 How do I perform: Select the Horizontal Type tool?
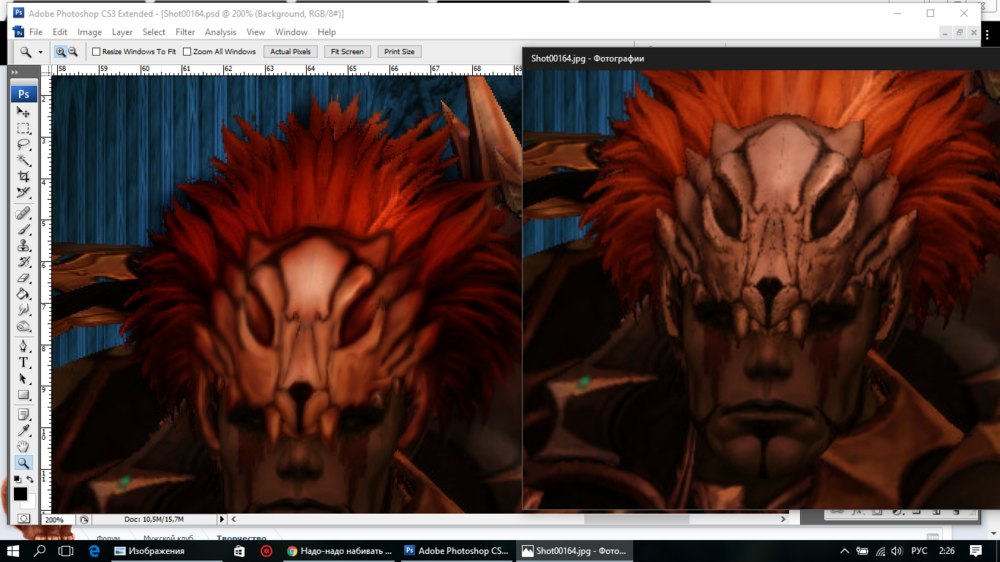click(24, 363)
